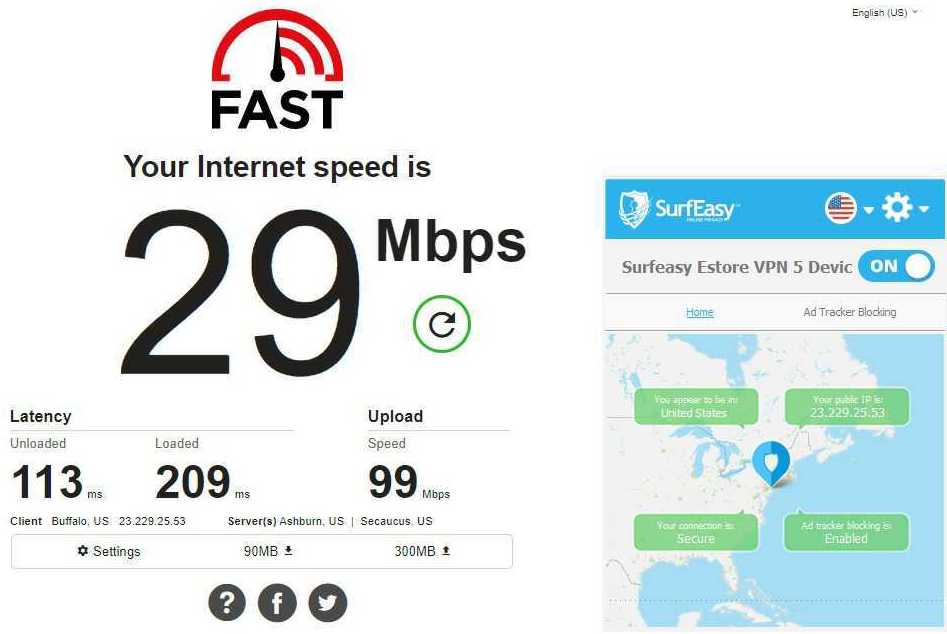Screen dimensions: 947x634
Task: Click the FAST speedometer logo
Action: (x=277, y=69)
